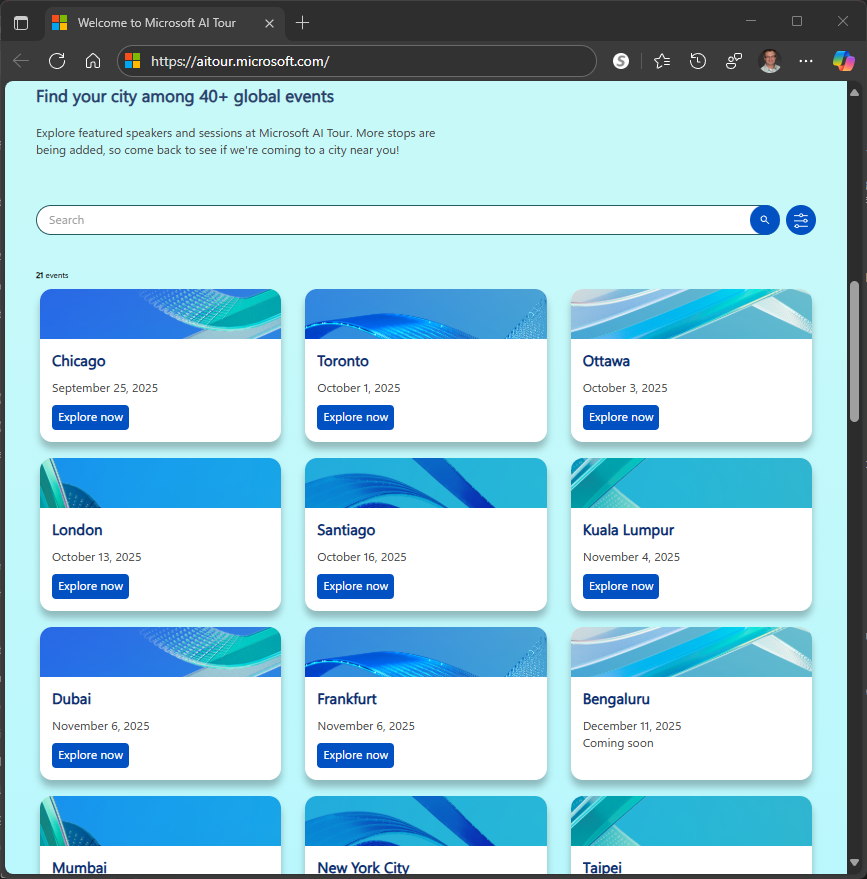
Task: Explore the Santiago event
Action: coord(355,586)
